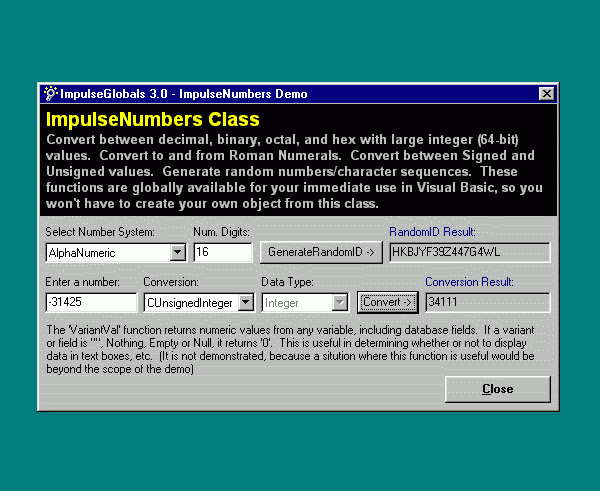Click the lightbulb icon in title bar

pos(50,93)
